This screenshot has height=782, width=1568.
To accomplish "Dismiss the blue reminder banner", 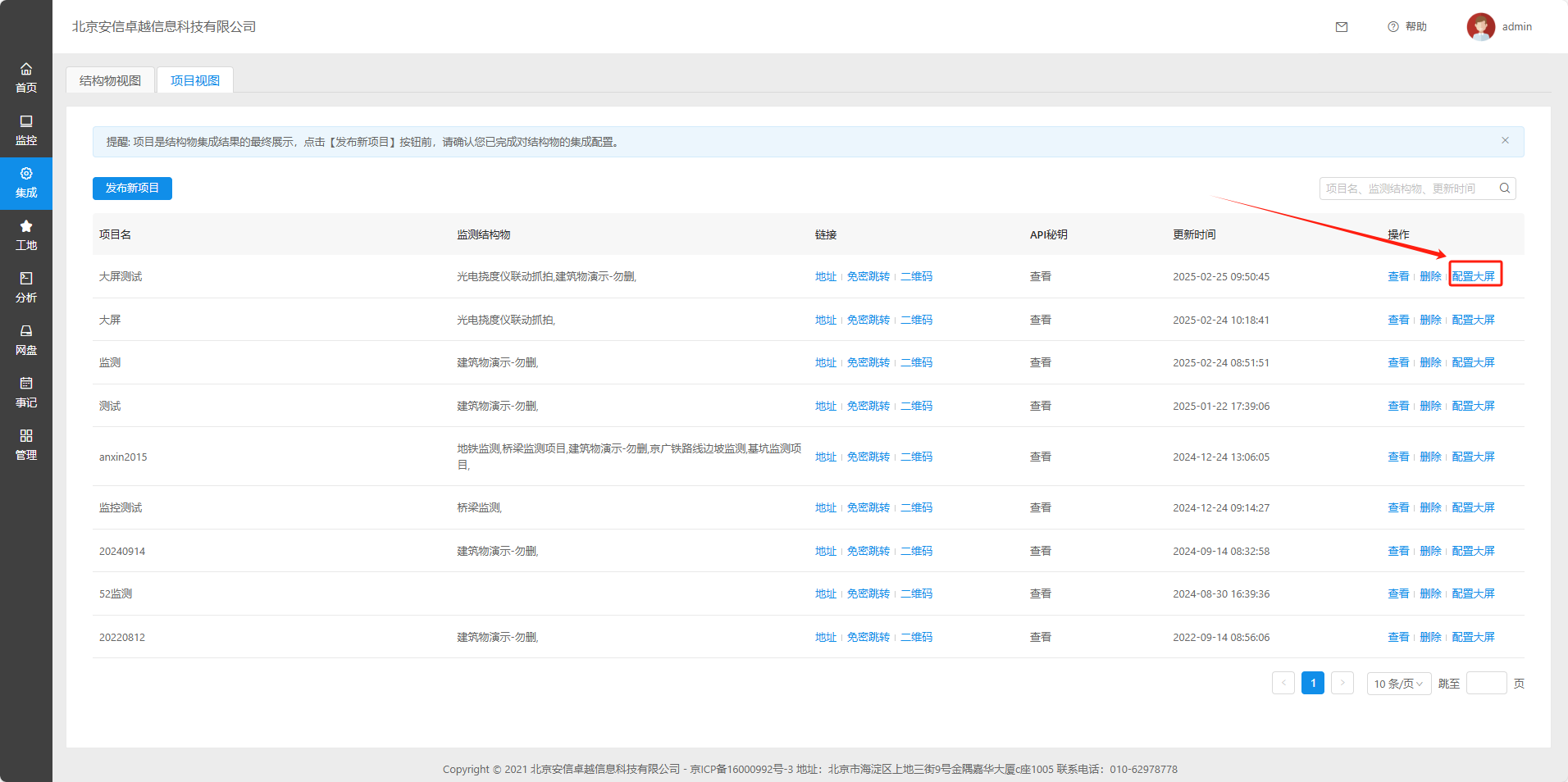I will (x=1505, y=141).
